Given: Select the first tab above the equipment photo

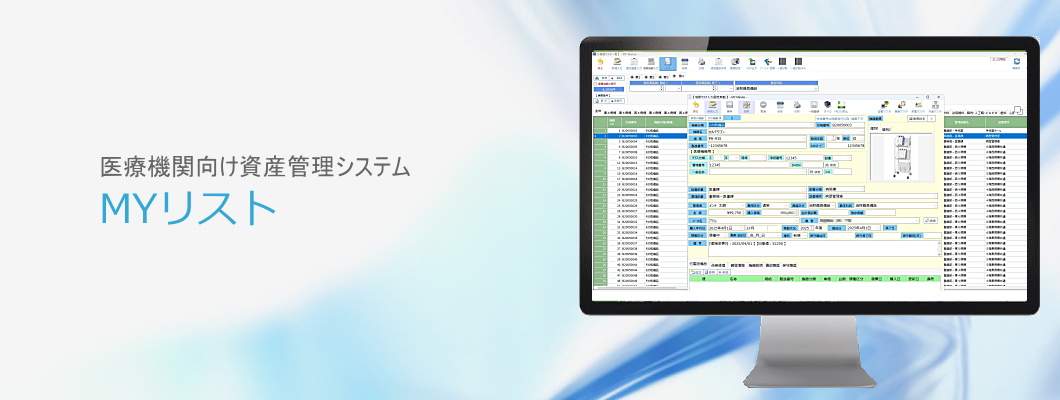Looking at the screenshot, I should (x=874, y=128).
